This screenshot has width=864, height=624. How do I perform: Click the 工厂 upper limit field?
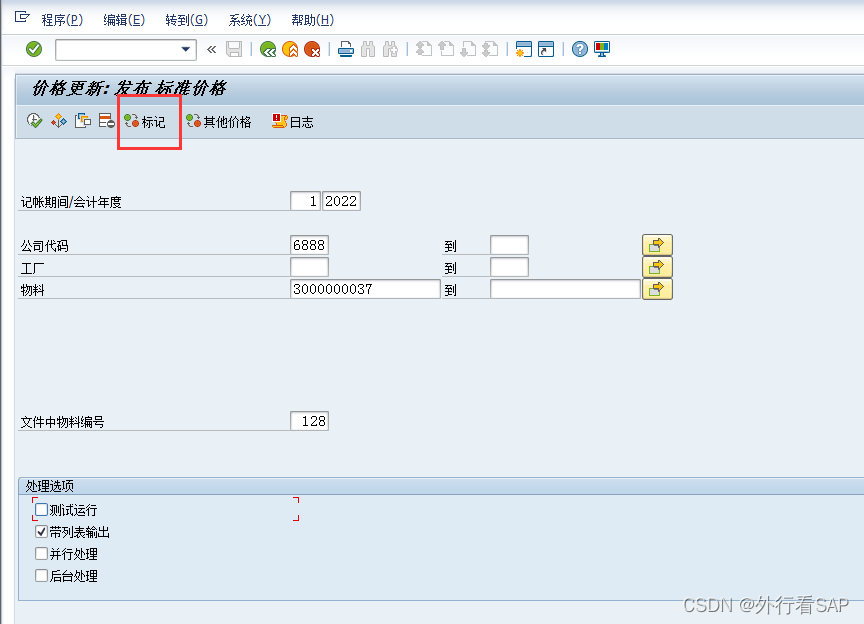click(x=509, y=267)
